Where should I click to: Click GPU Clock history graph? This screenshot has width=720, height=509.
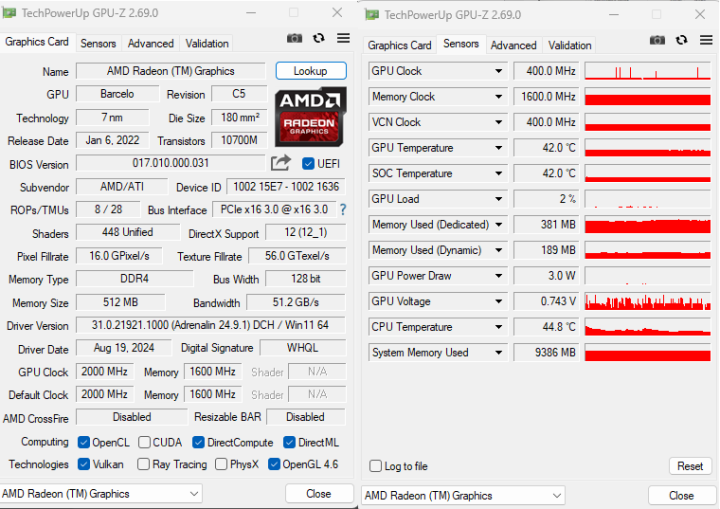[648, 71]
